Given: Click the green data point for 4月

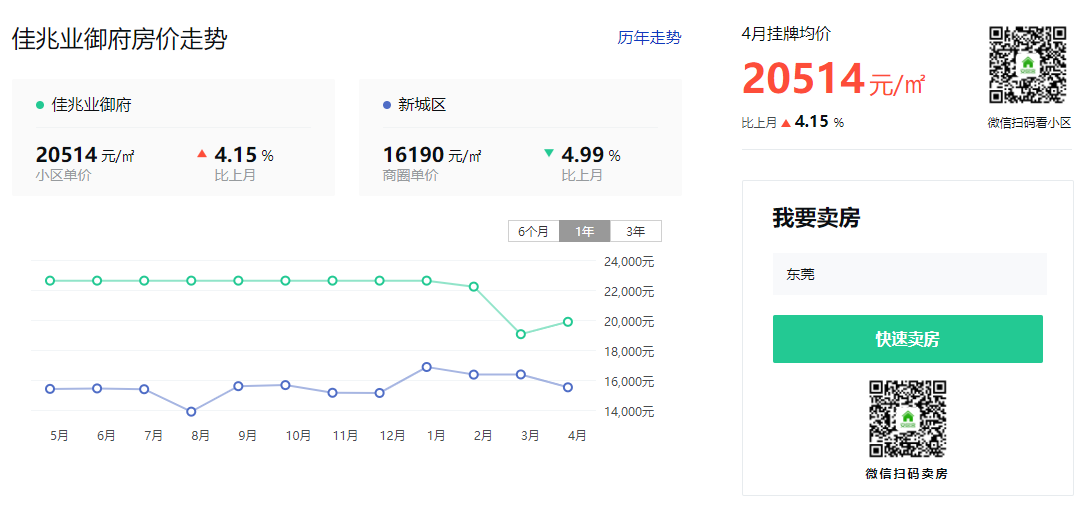Looking at the screenshot, I should point(568,322).
